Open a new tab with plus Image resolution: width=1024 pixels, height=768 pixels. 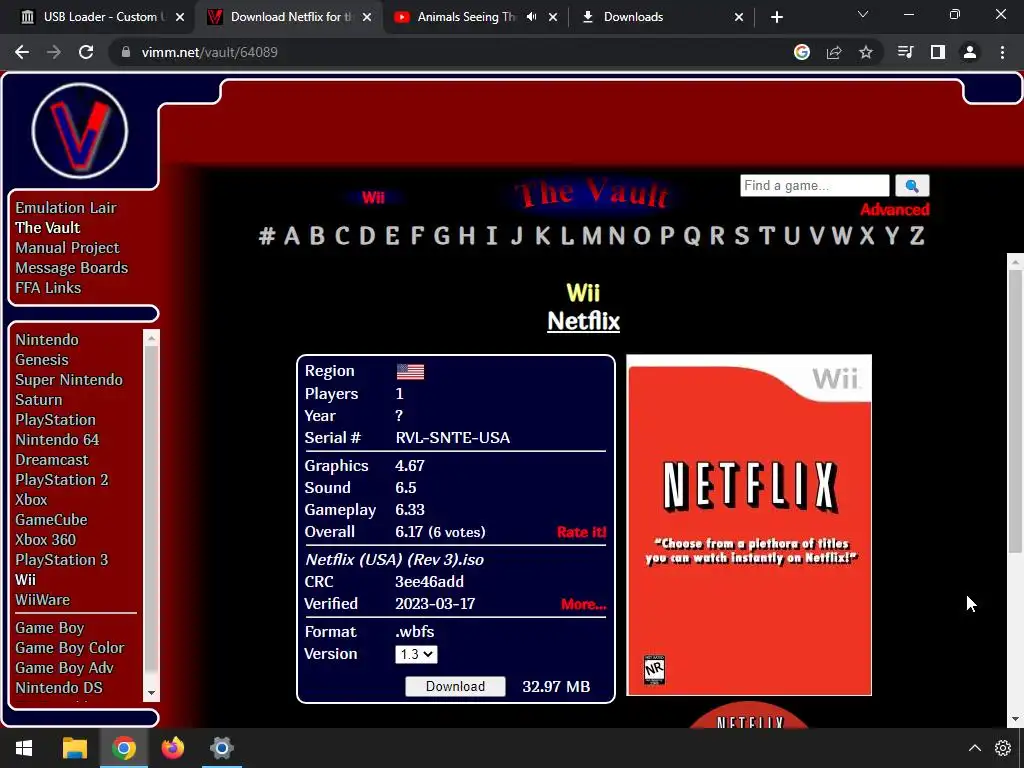tap(776, 17)
